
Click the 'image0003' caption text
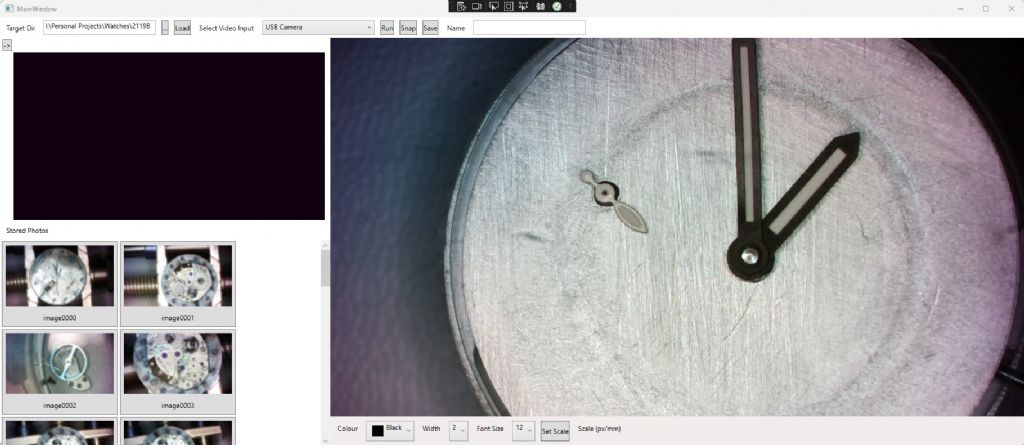pos(178,406)
